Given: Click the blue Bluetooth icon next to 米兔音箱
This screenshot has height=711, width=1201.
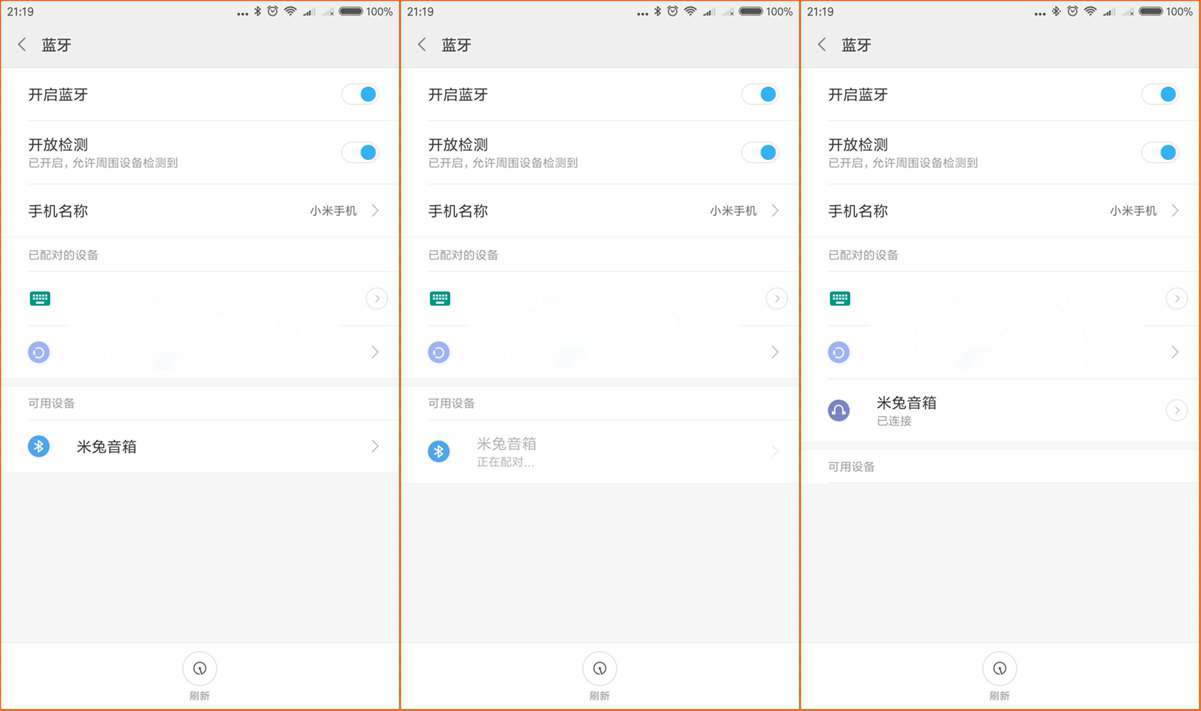Looking at the screenshot, I should tap(39, 446).
